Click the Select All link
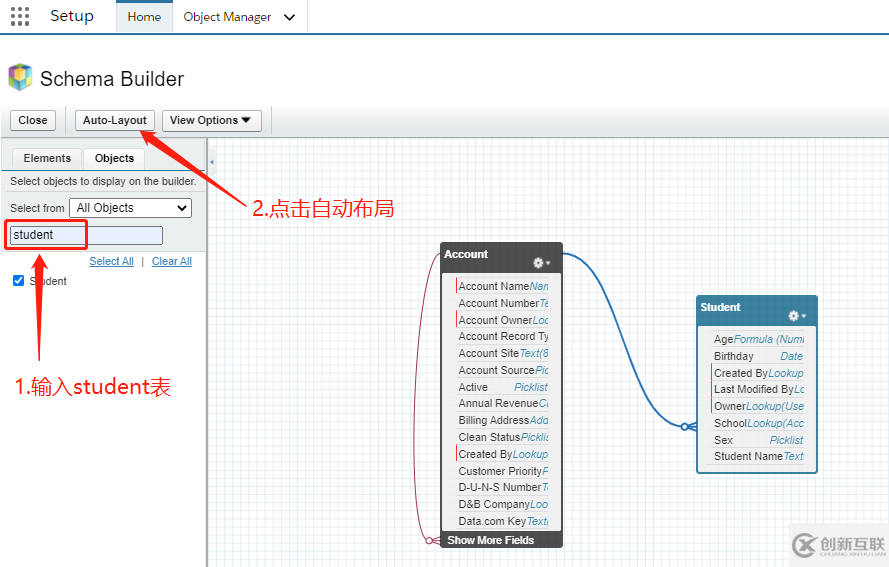 click(x=112, y=261)
